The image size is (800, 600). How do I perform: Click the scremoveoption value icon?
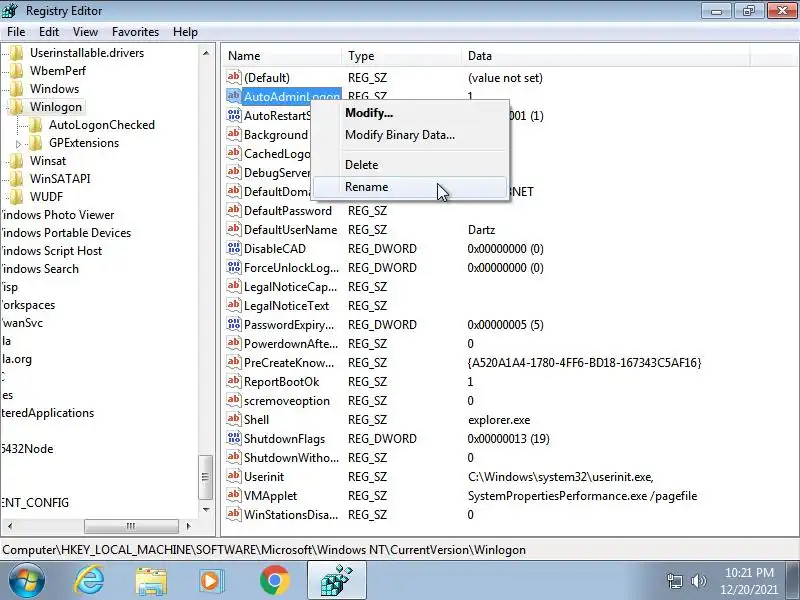click(234, 401)
